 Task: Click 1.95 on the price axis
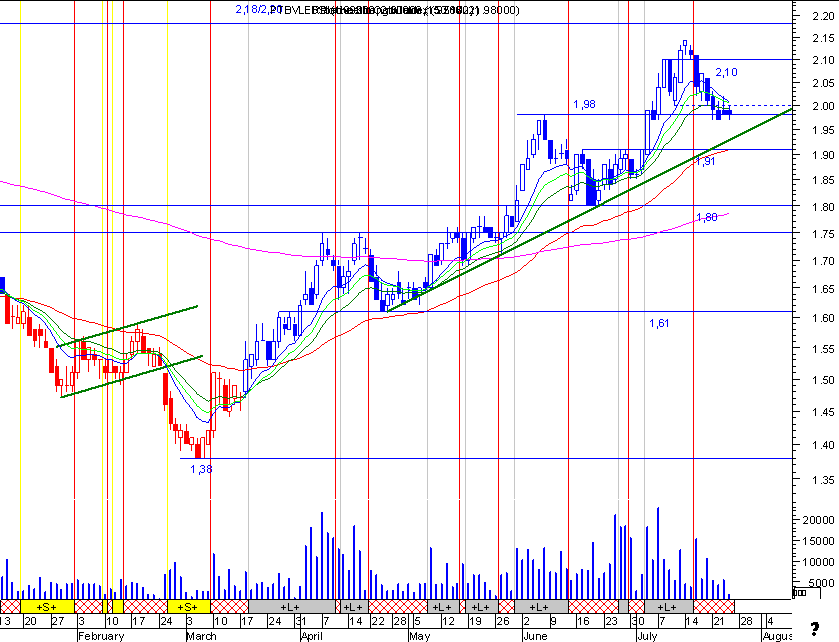point(823,130)
